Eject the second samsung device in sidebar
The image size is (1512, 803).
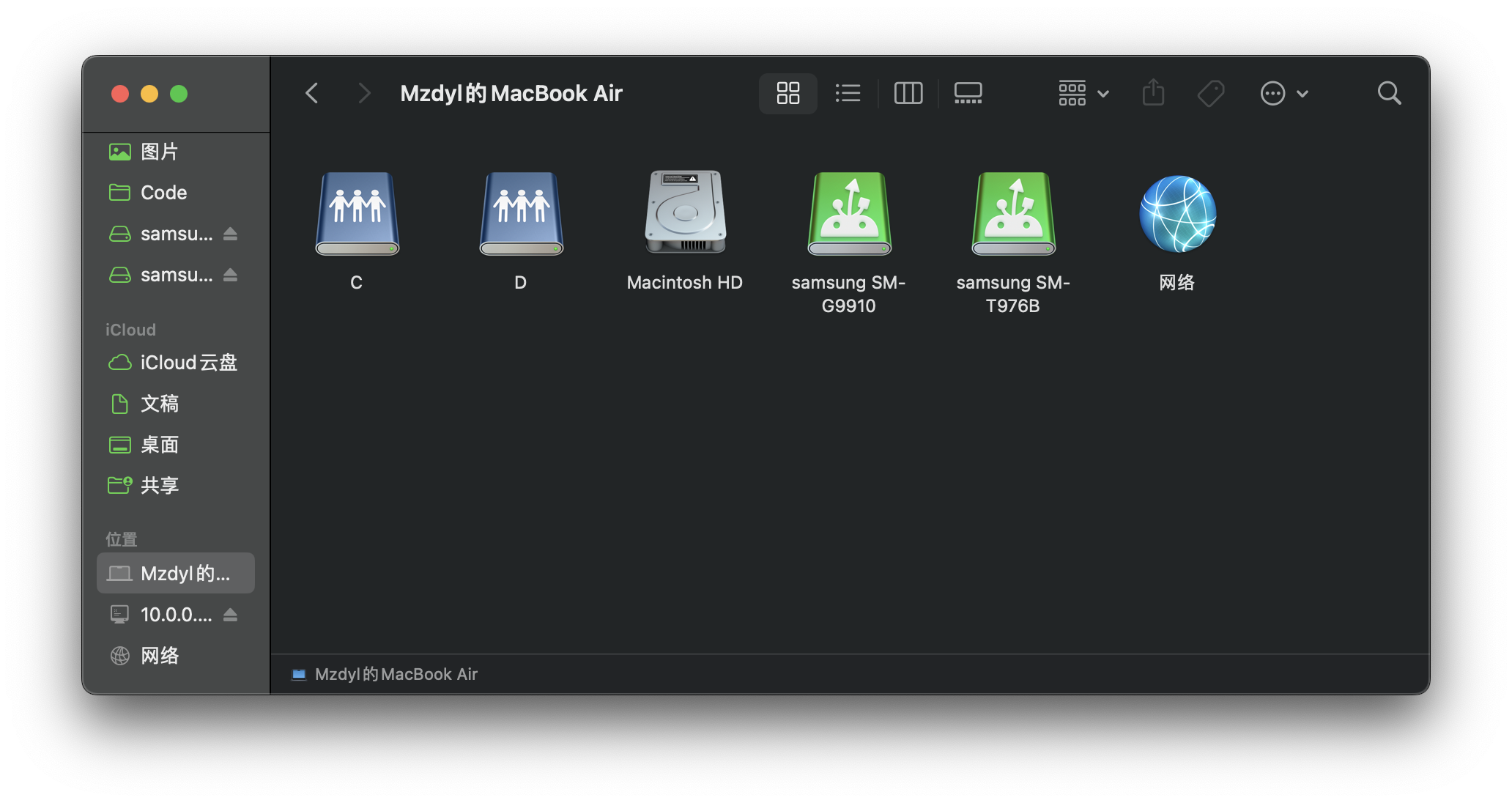coord(230,275)
